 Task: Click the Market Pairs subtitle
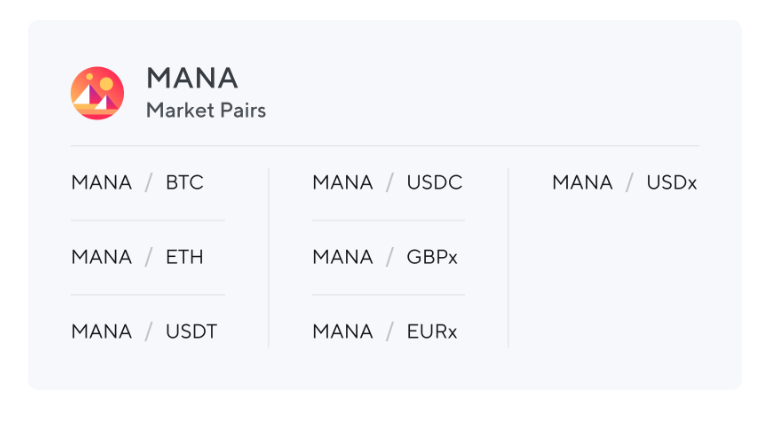pyautogui.click(x=206, y=110)
